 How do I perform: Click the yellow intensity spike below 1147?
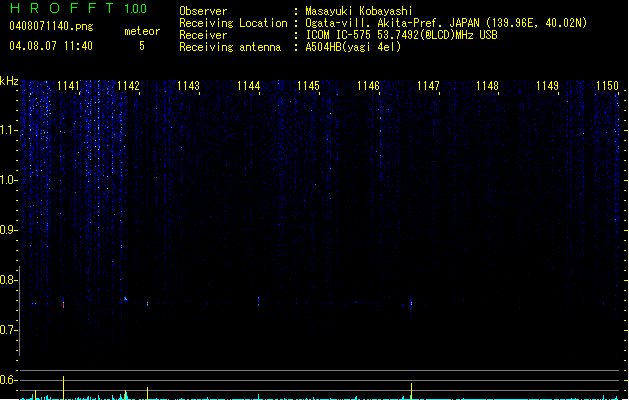[411, 391]
